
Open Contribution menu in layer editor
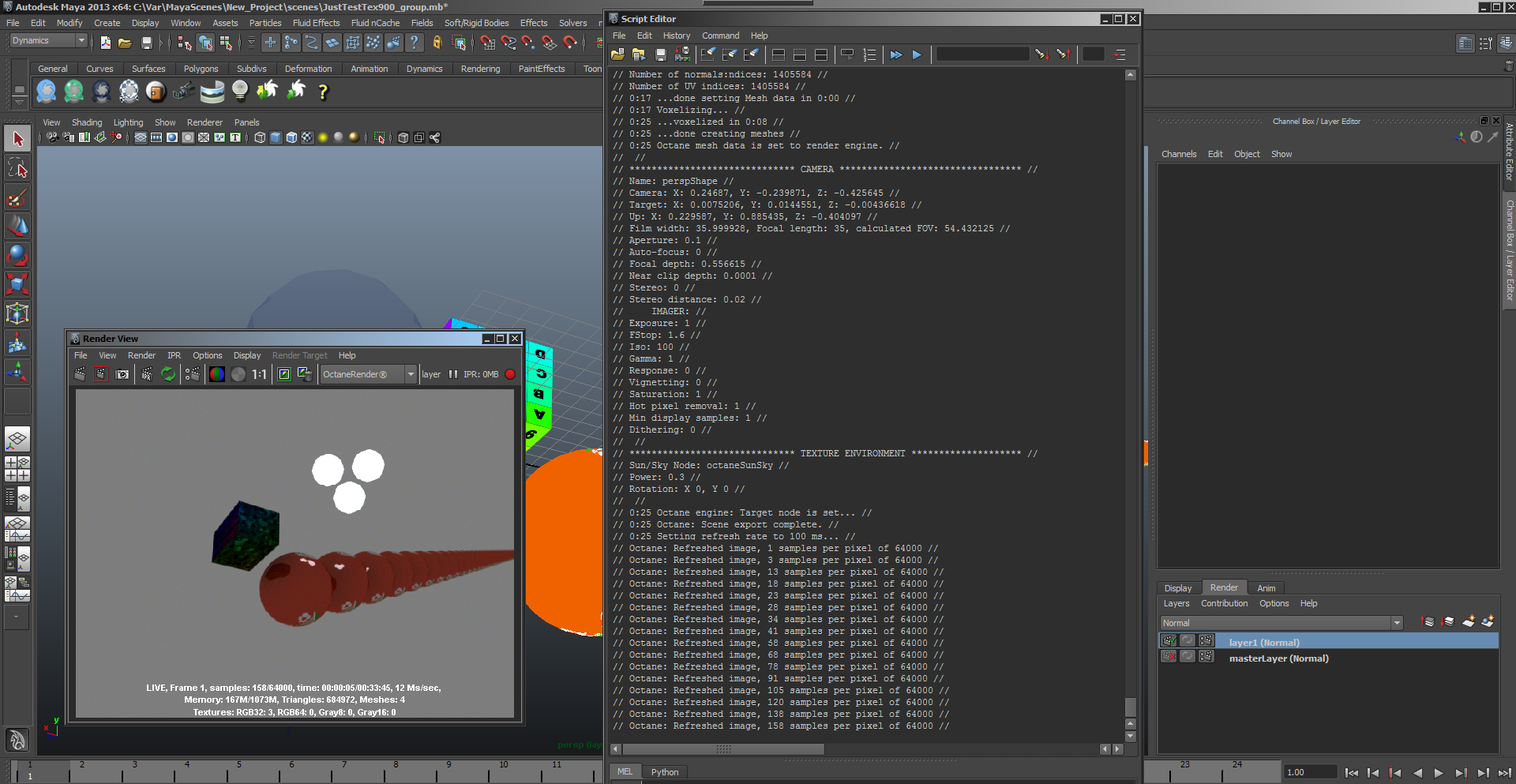[x=1224, y=603]
